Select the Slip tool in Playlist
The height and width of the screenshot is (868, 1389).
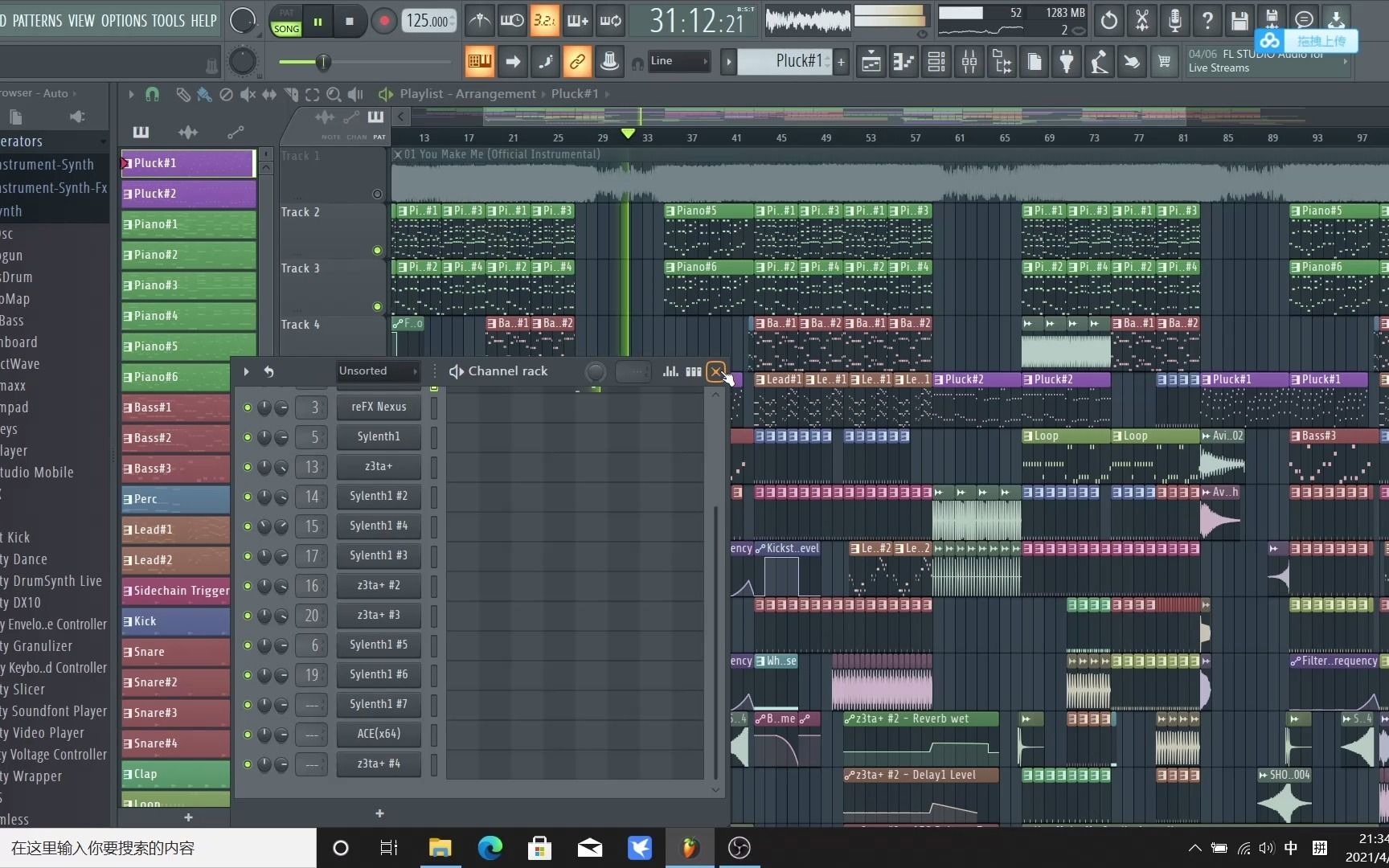269,95
